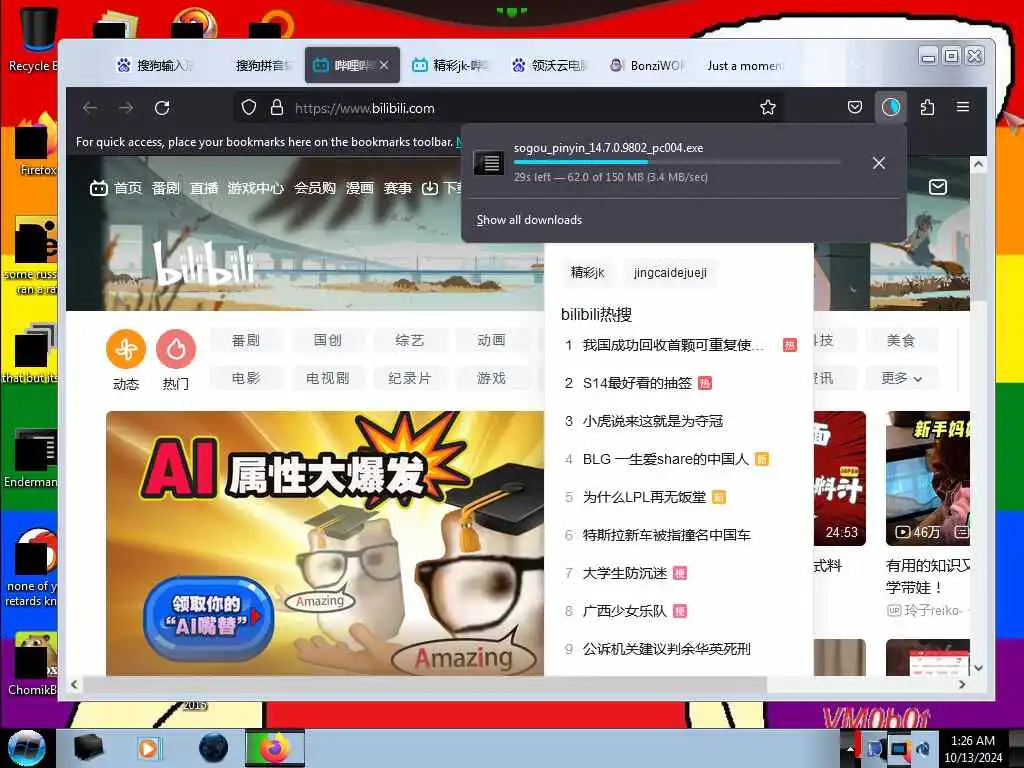The image size is (1024, 768).
Task: Show hidden system tray icons
Action: pyautogui.click(x=850, y=749)
